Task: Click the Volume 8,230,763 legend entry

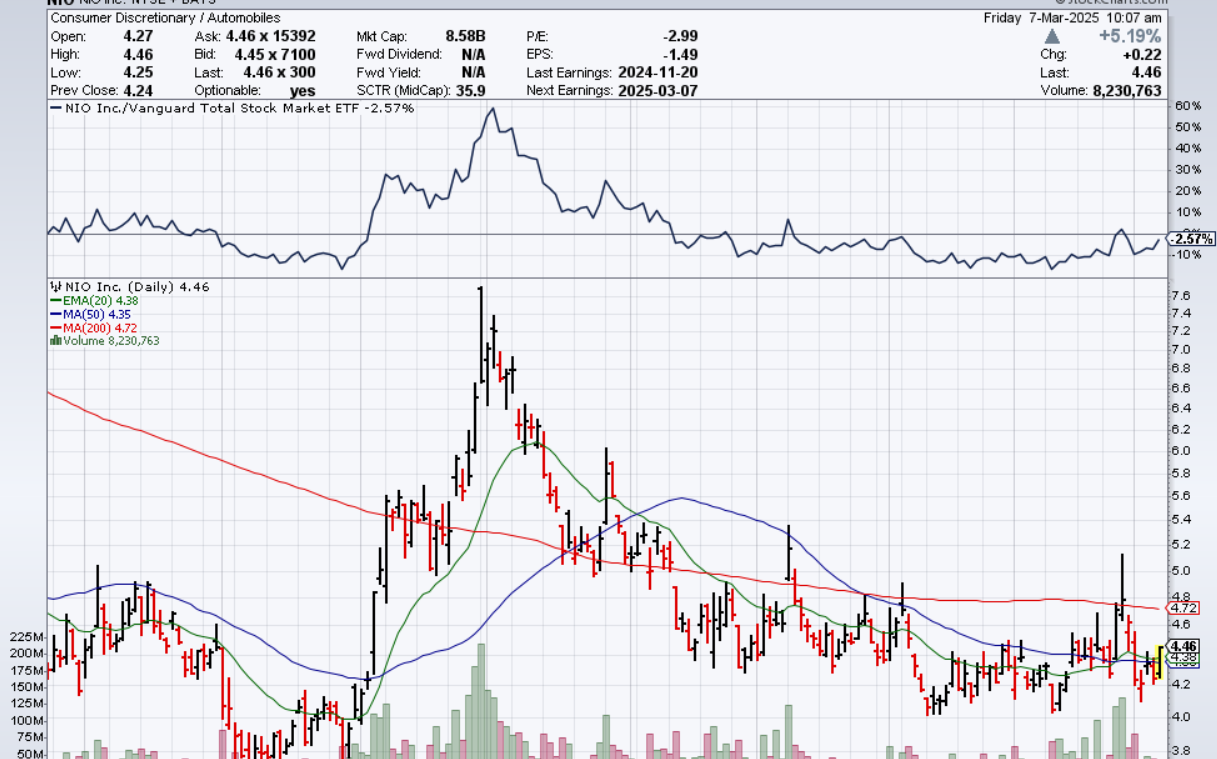Action: click(x=111, y=341)
